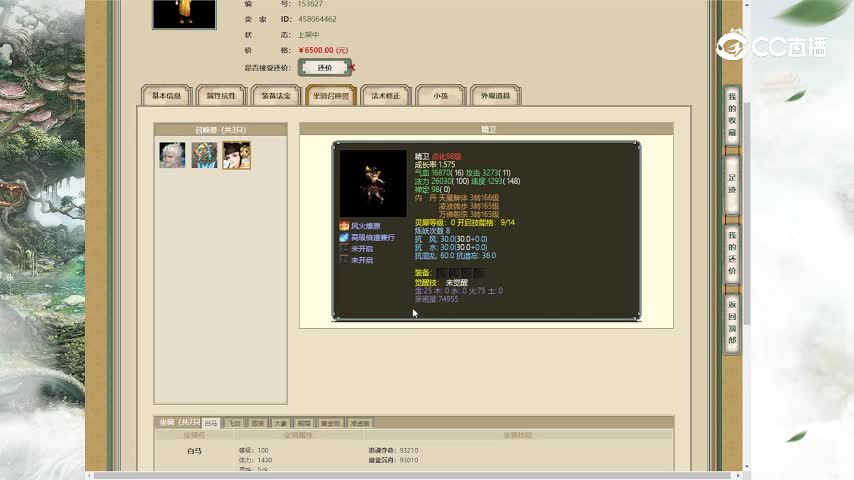Click the scrollbar down arrow
This screenshot has width=854, height=480.
(x=747, y=467)
